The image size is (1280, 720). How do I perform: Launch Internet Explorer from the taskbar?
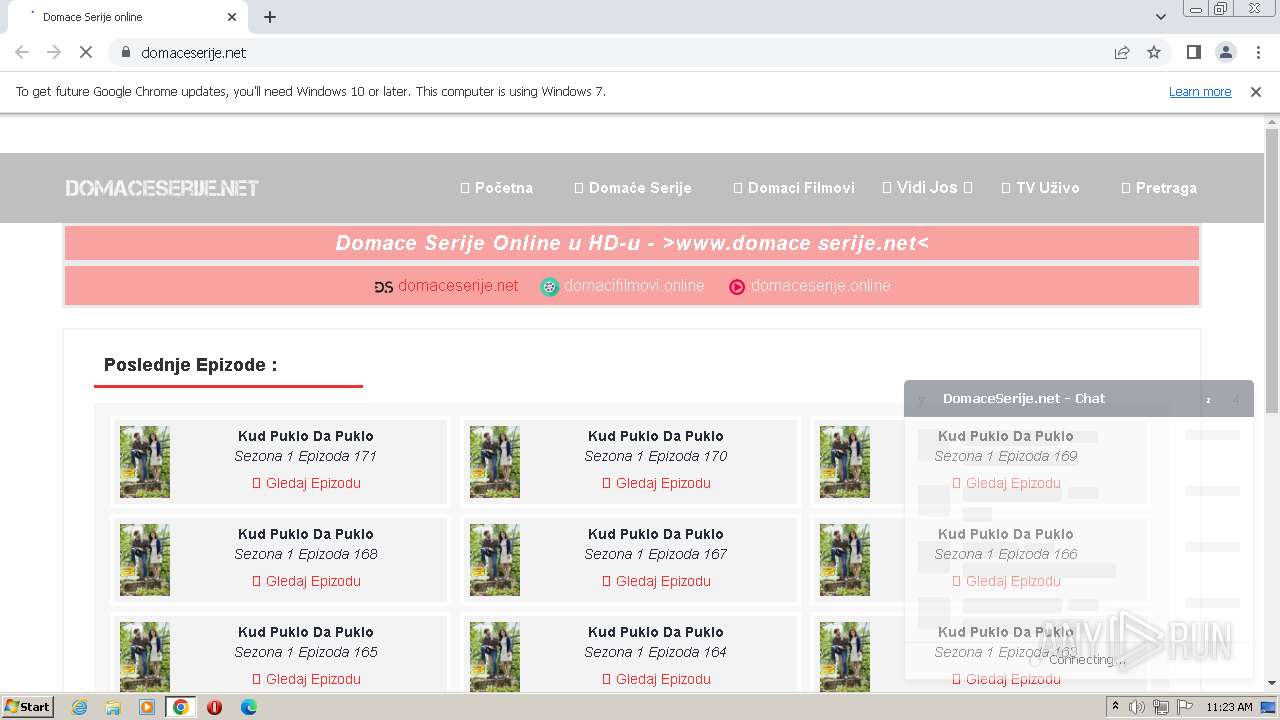coord(80,707)
